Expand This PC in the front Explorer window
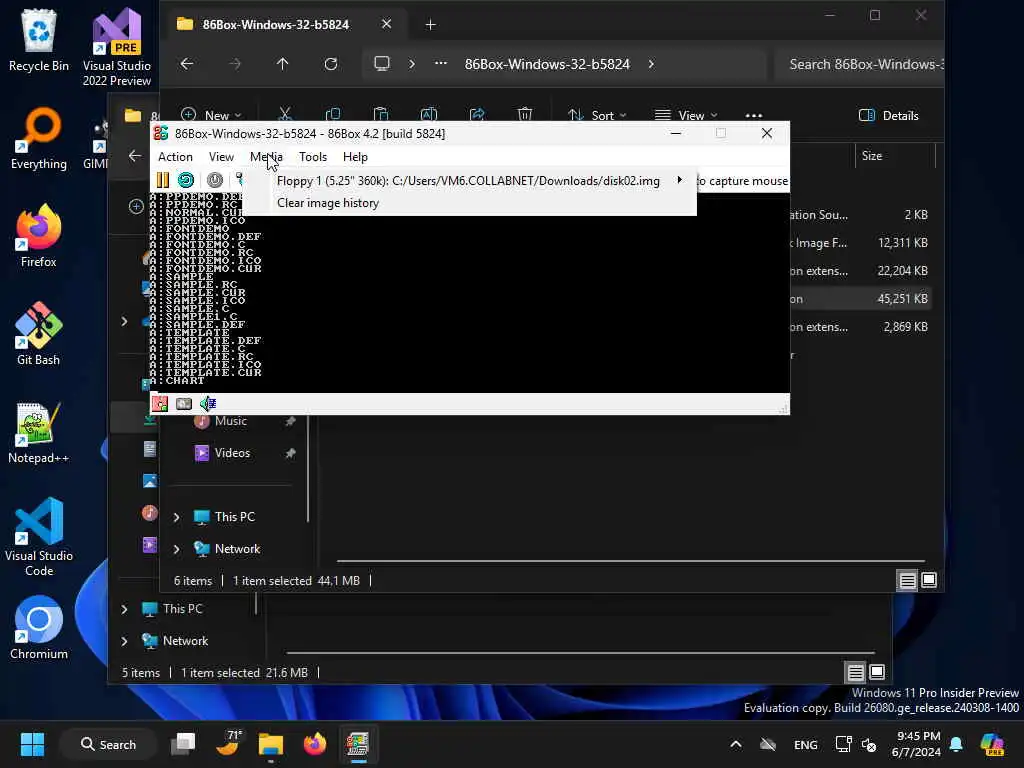Image resolution: width=1024 pixels, height=768 pixels. (x=176, y=517)
